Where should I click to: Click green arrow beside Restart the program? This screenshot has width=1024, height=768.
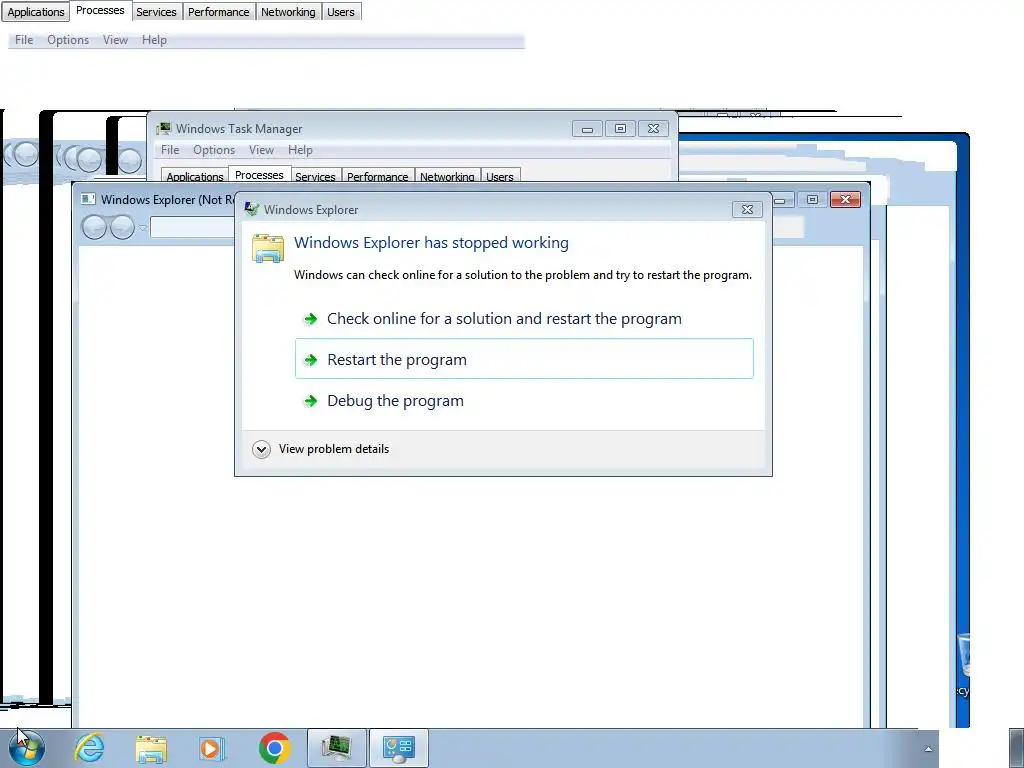pos(311,360)
